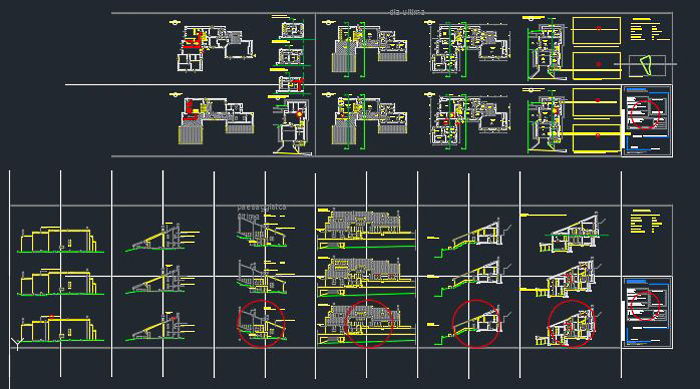Screen dimensions: 700x389
Task: Select the red circle in upper title block
Action: pyautogui.click(x=645, y=114)
